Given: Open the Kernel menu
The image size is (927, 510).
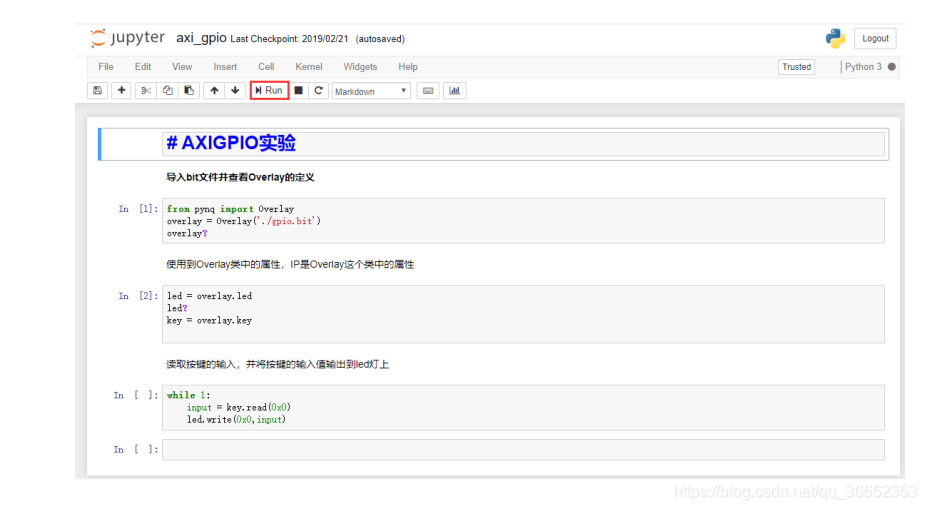Looking at the screenshot, I should 309,67.
